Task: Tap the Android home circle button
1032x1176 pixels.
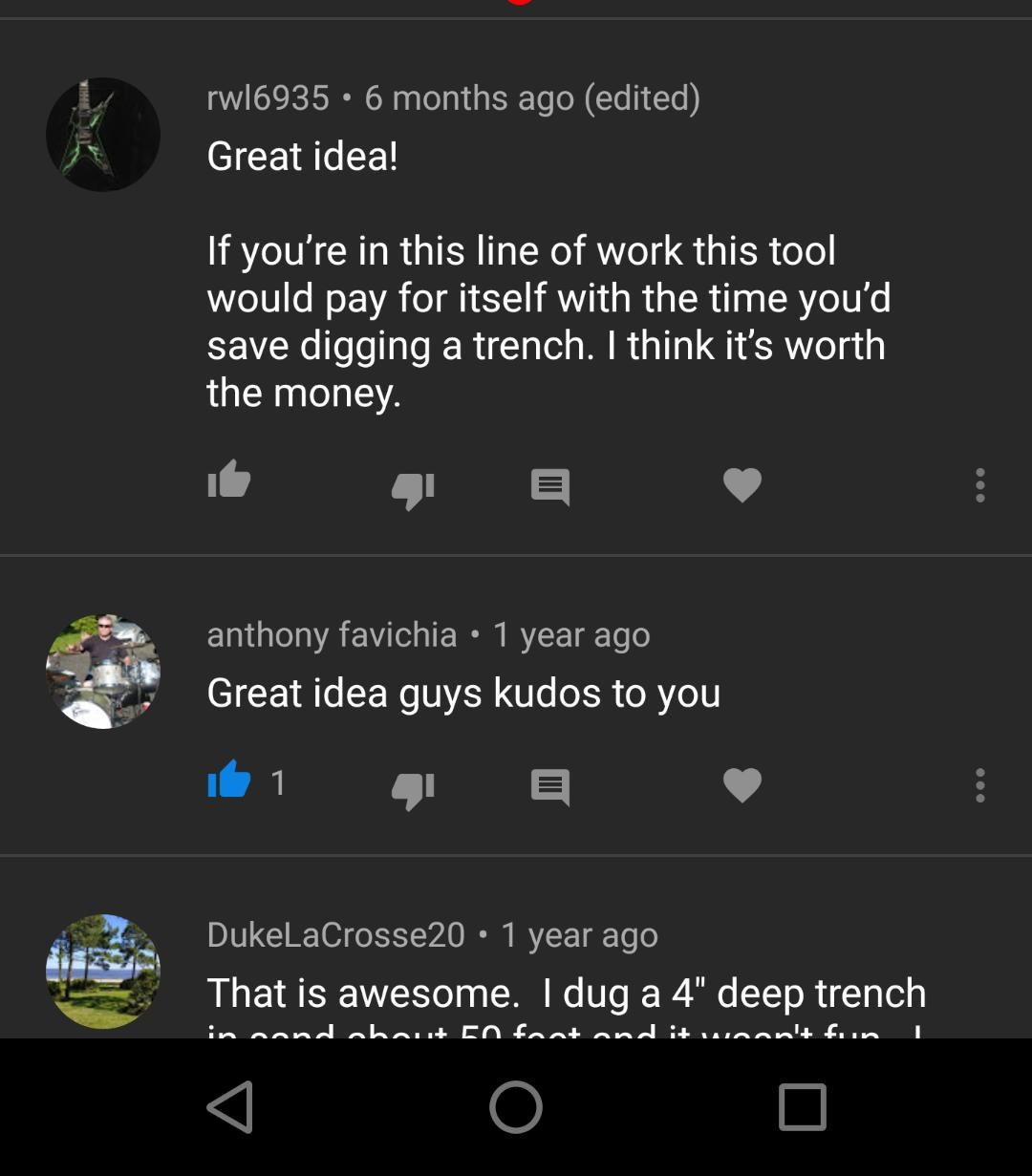Action: (516, 1107)
